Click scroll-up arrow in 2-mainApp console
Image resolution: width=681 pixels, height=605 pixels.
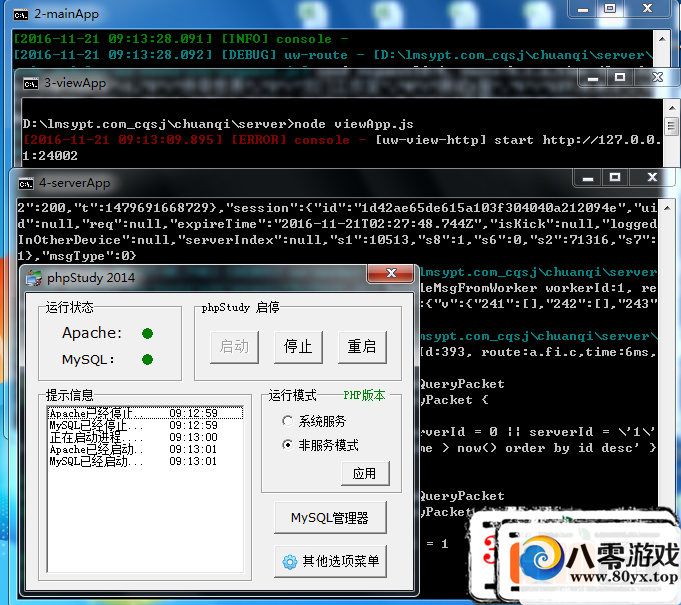662,40
